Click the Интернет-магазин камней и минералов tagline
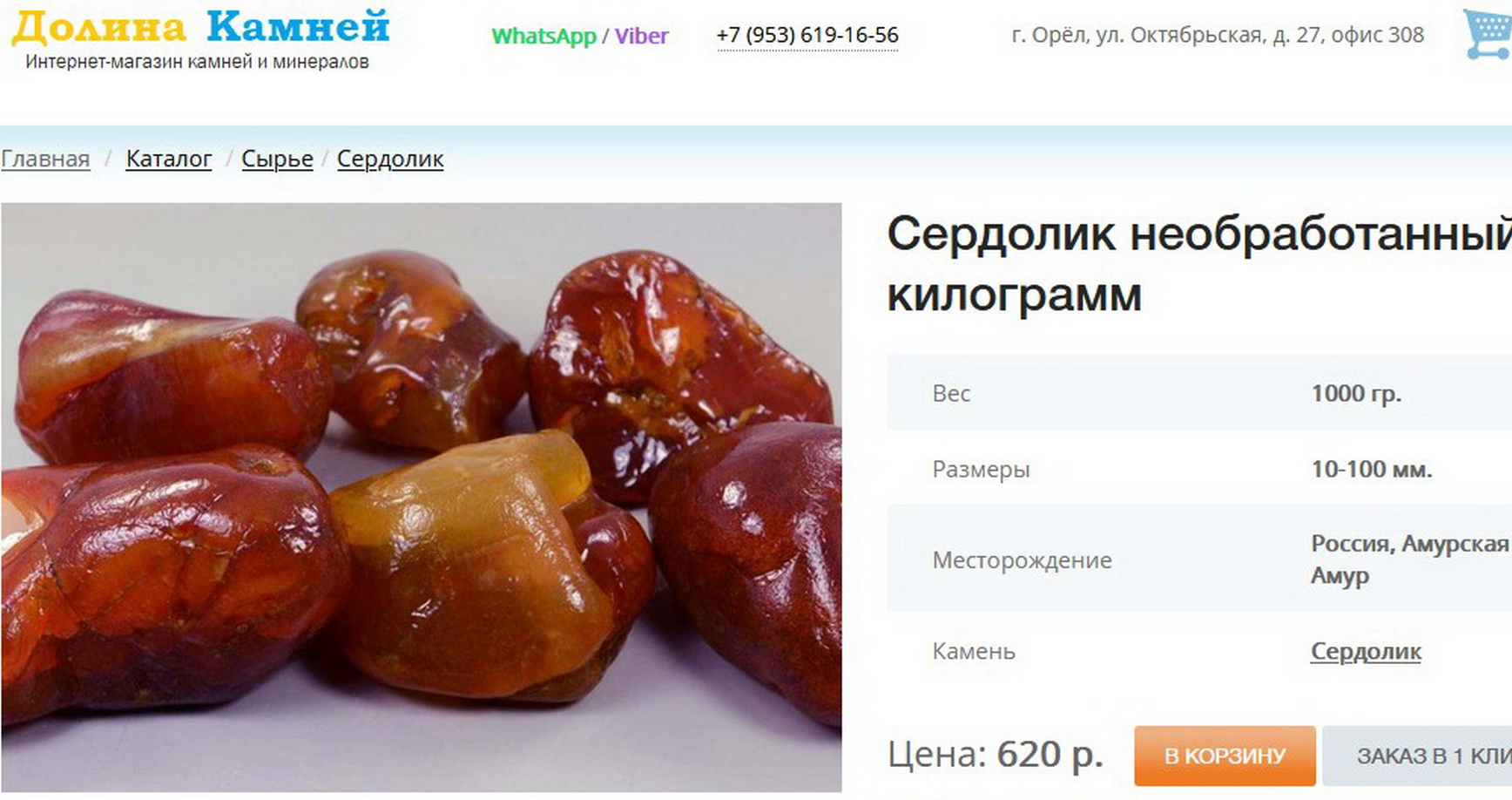The height and width of the screenshot is (800, 1512). tap(197, 62)
